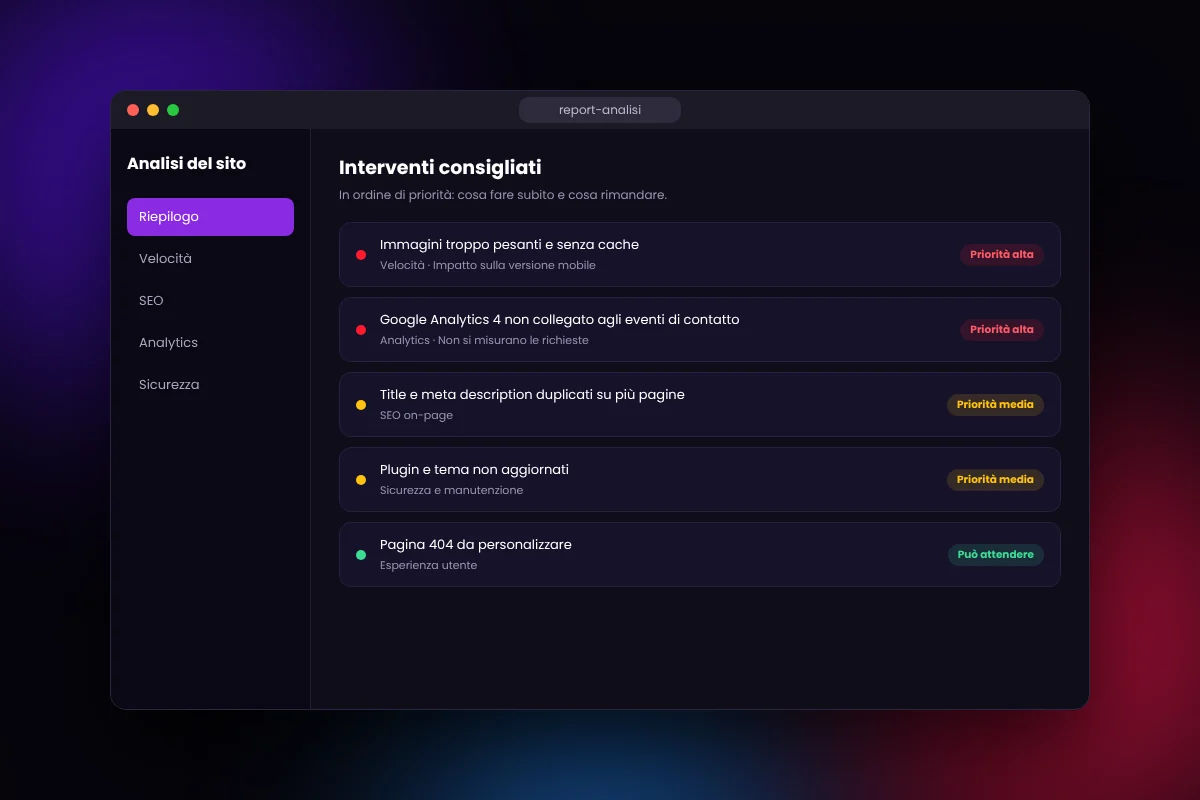Click red status dot beside Google Analytics item
The height and width of the screenshot is (800, 1200).
click(x=361, y=330)
